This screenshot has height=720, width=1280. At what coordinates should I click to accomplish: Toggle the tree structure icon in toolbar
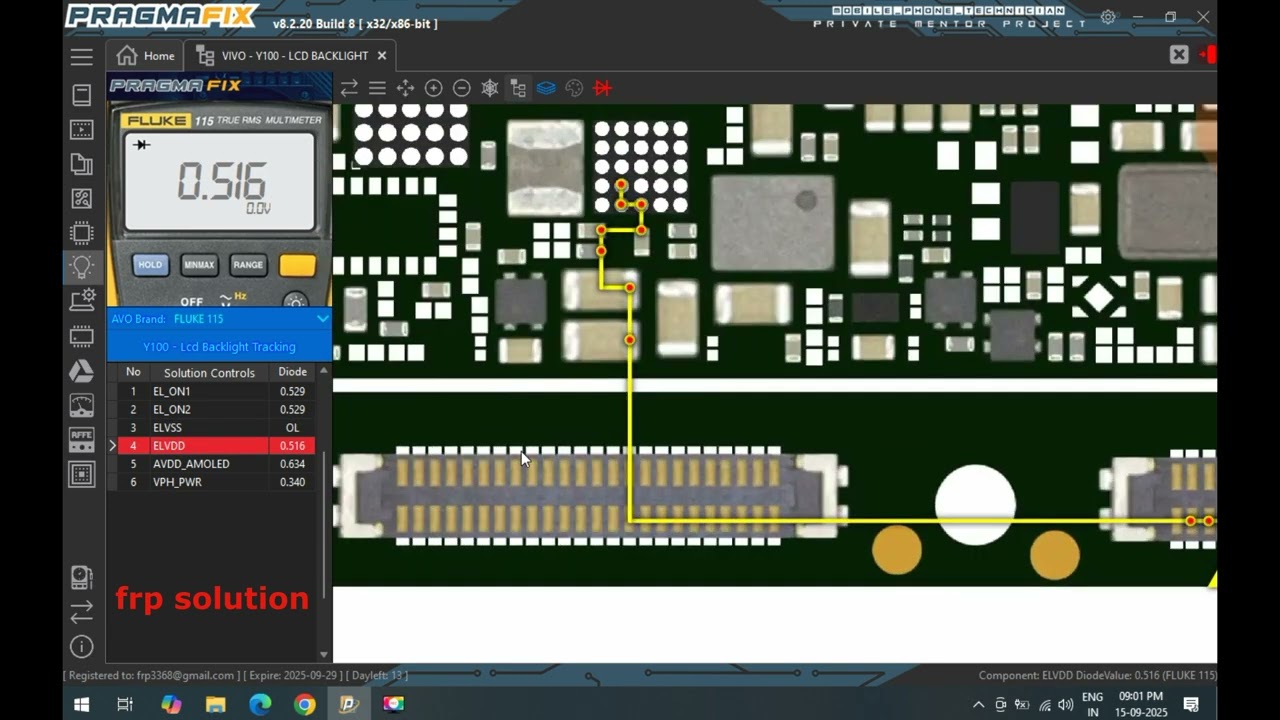pos(517,88)
